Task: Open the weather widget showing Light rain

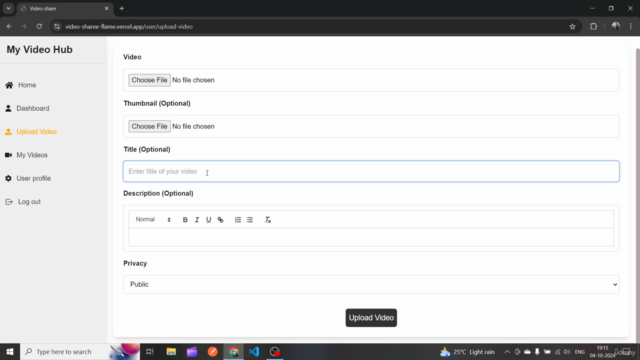Action: (x=467, y=351)
